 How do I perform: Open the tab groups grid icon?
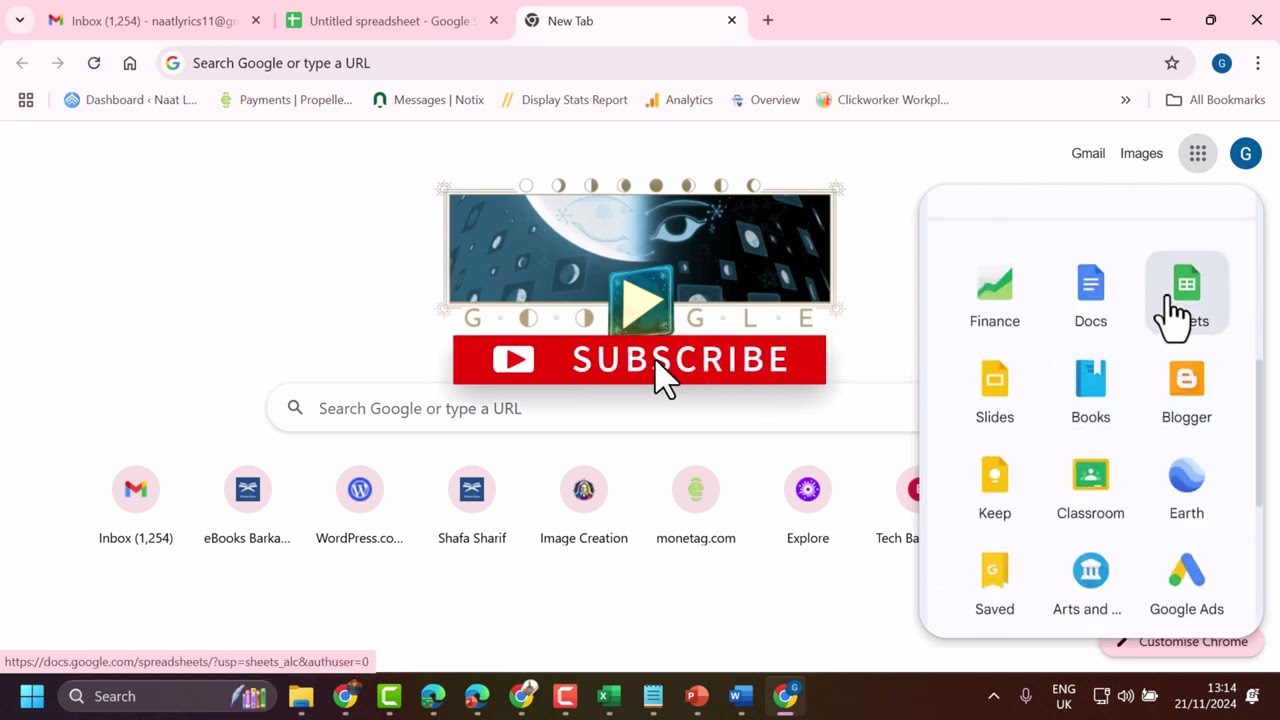pos(26,100)
